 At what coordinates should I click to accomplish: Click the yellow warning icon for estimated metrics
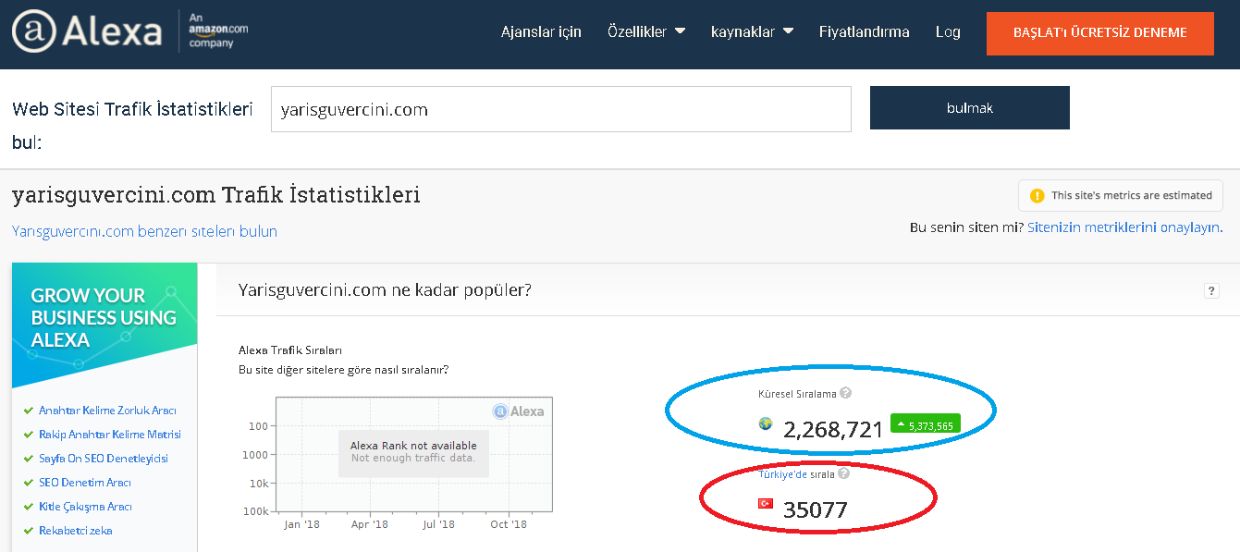click(x=1037, y=196)
